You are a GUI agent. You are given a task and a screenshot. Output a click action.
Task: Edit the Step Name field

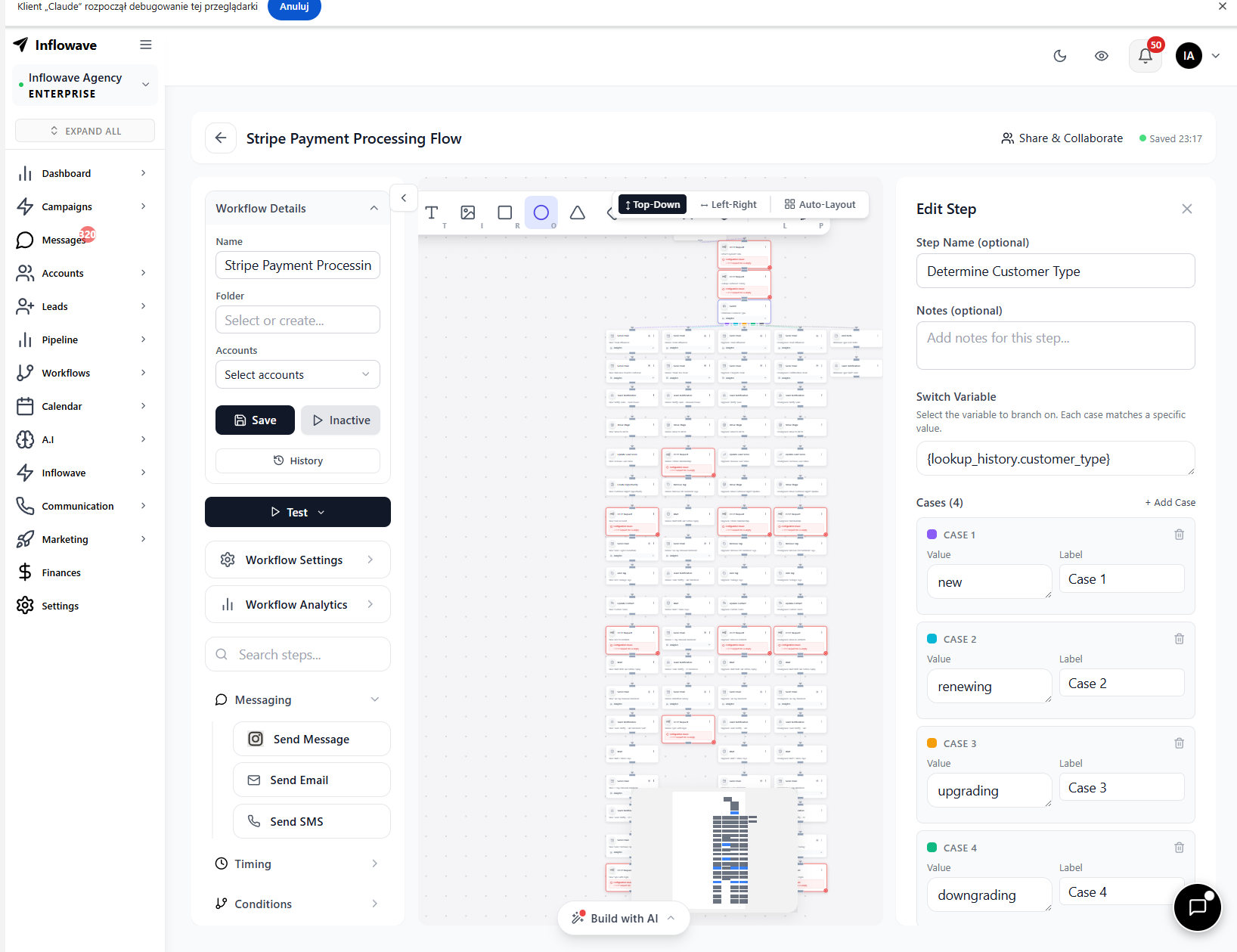coord(1056,271)
